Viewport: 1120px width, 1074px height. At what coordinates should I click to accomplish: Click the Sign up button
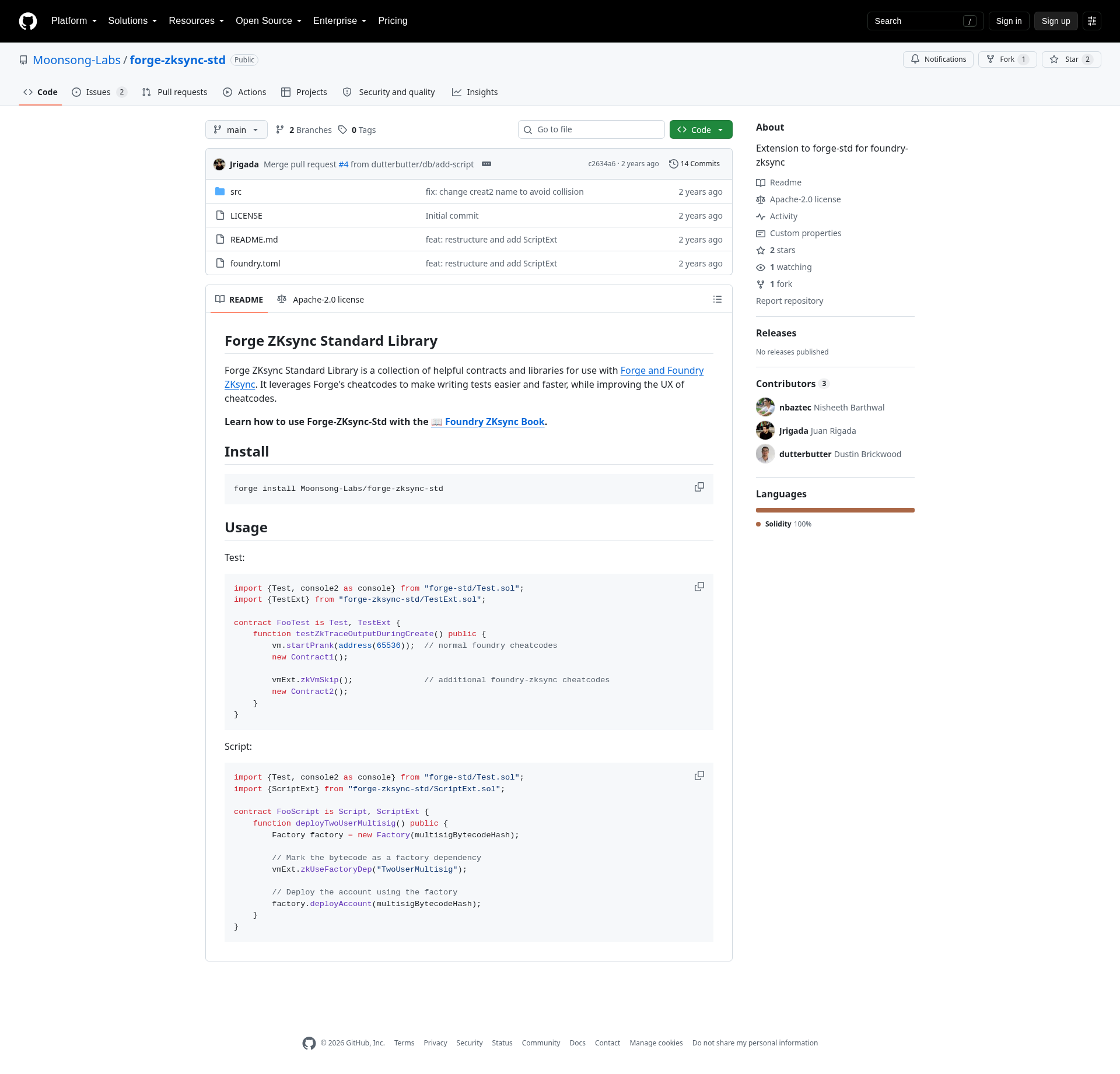[x=1056, y=21]
